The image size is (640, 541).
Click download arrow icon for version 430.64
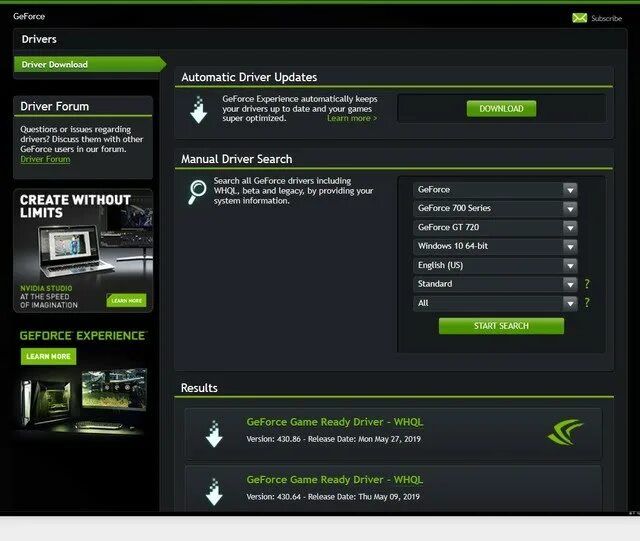click(x=214, y=492)
